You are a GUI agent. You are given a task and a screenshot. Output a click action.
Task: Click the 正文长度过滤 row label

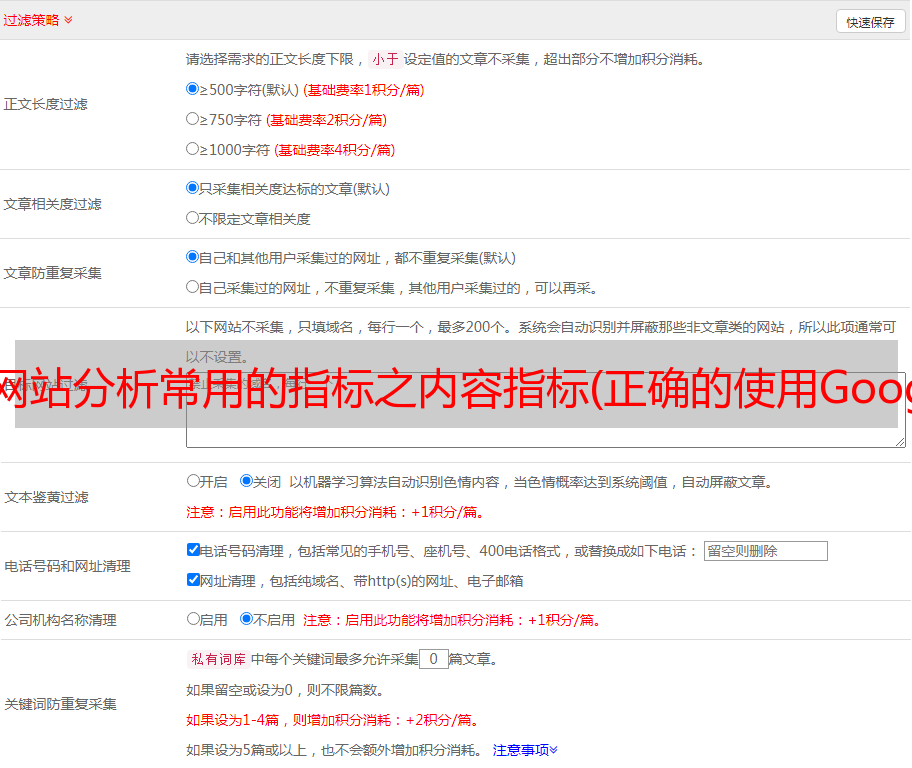45,104
